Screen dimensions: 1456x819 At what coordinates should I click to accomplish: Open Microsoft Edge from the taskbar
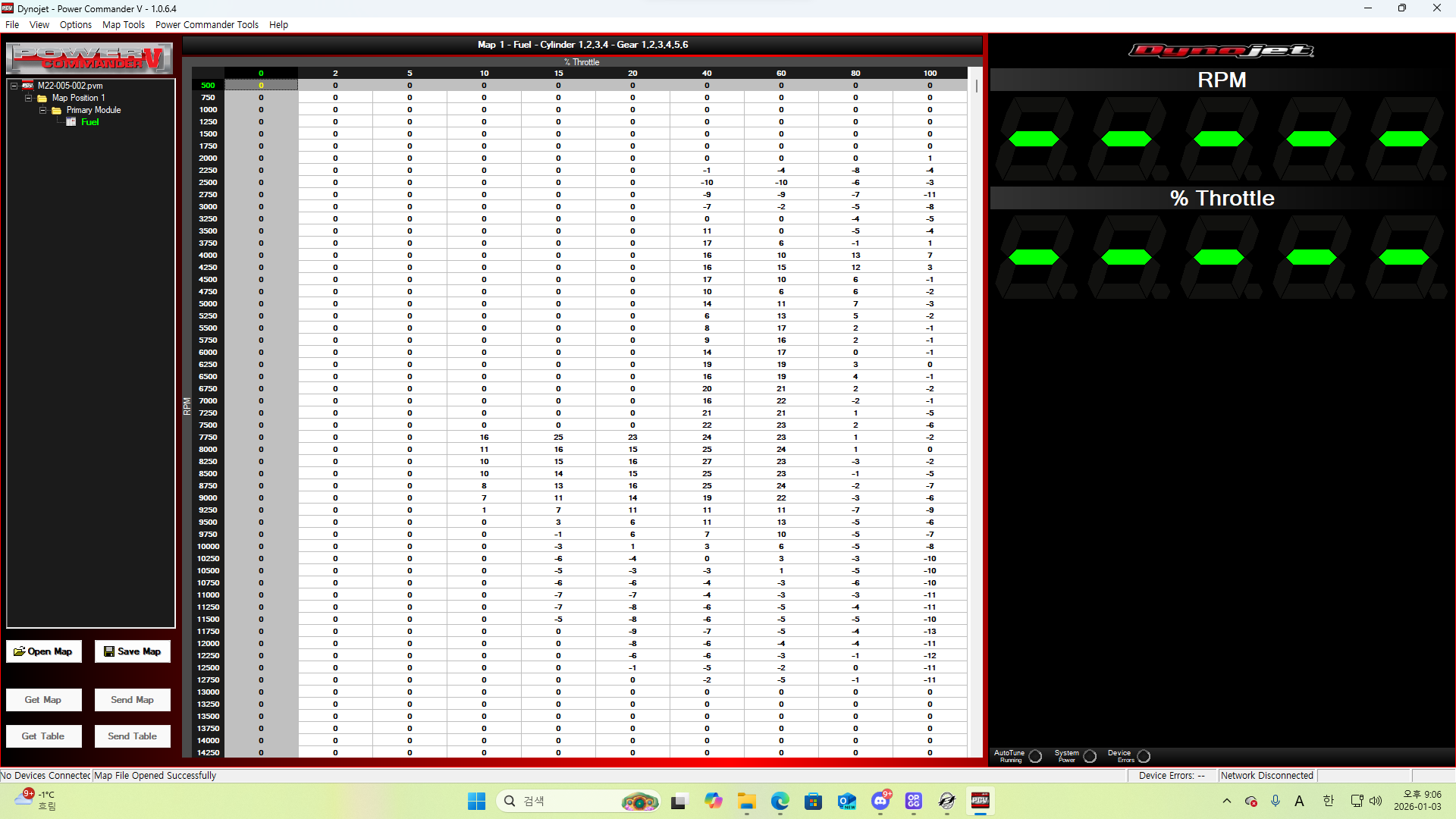tap(780, 801)
